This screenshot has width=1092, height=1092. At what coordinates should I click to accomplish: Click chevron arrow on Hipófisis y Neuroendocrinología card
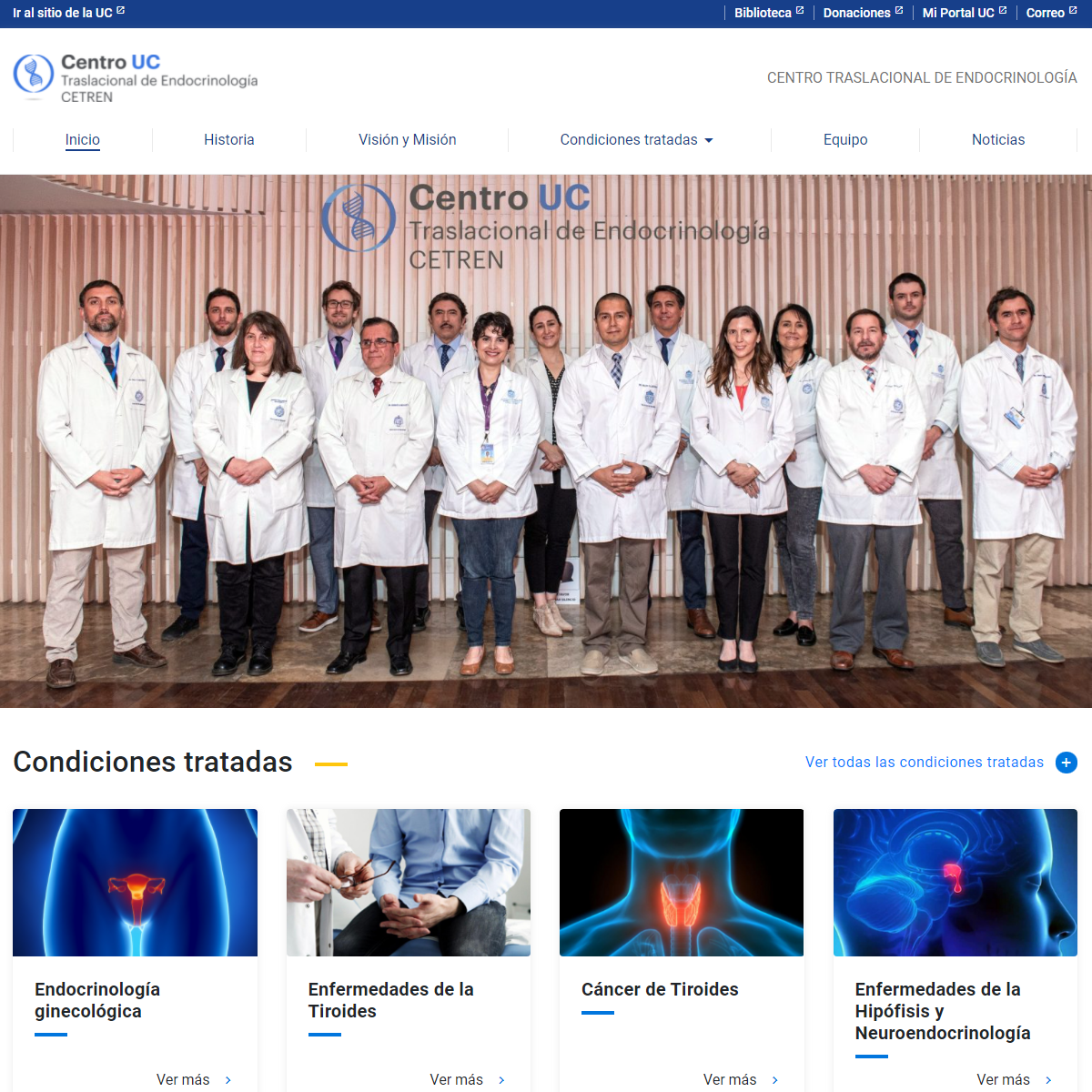click(x=1048, y=1080)
